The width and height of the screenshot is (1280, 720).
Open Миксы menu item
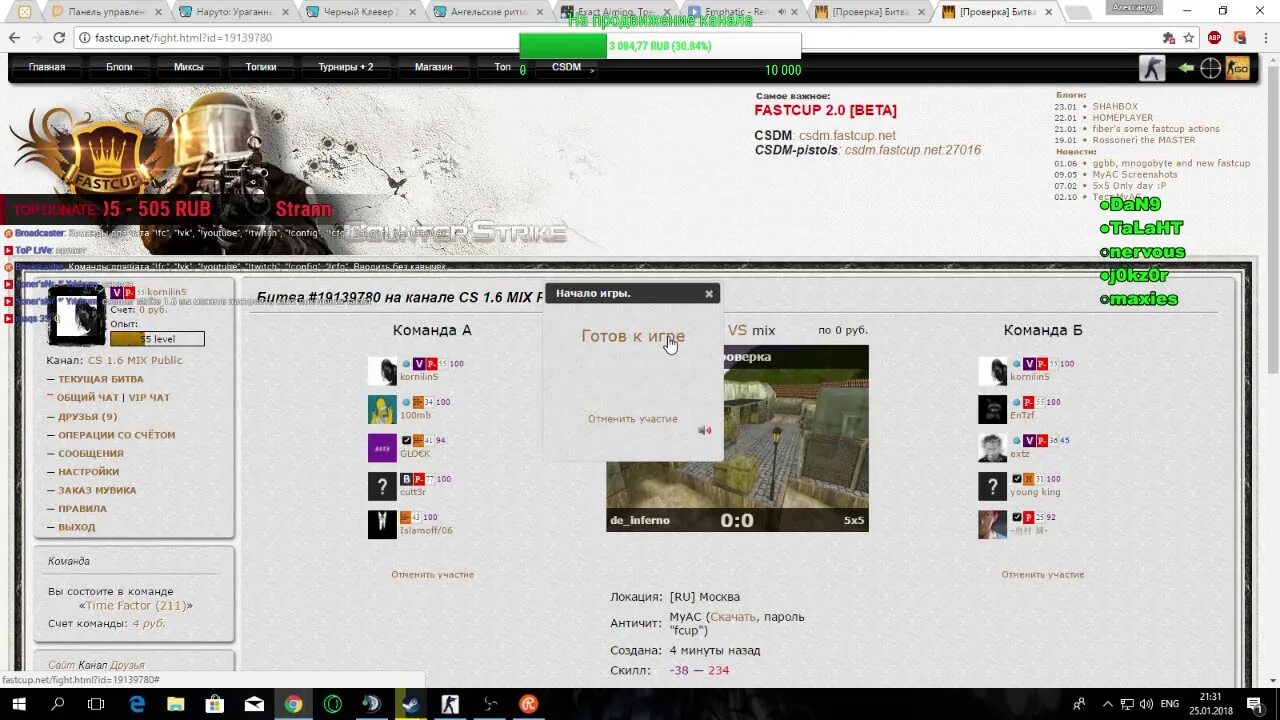[189, 67]
